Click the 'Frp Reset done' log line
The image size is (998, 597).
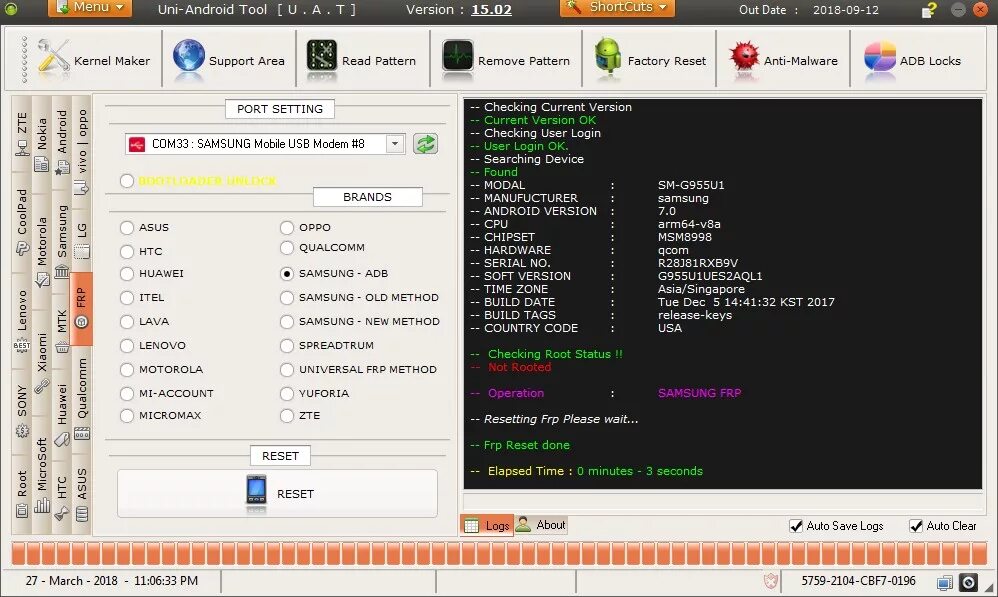pyautogui.click(x=526, y=445)
